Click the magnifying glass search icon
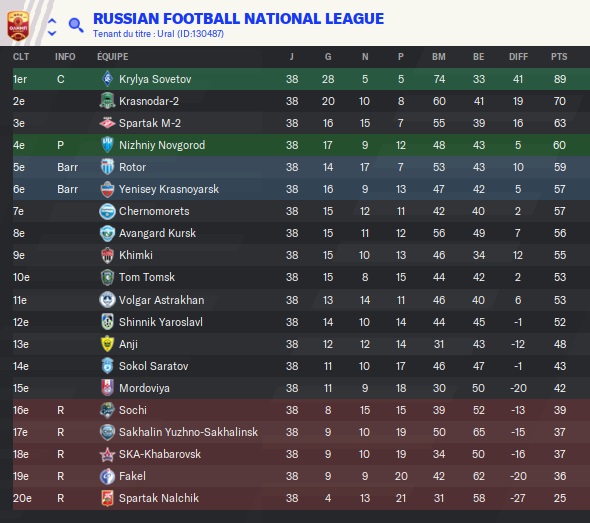The image size is (590, 523). click(76, 25)
